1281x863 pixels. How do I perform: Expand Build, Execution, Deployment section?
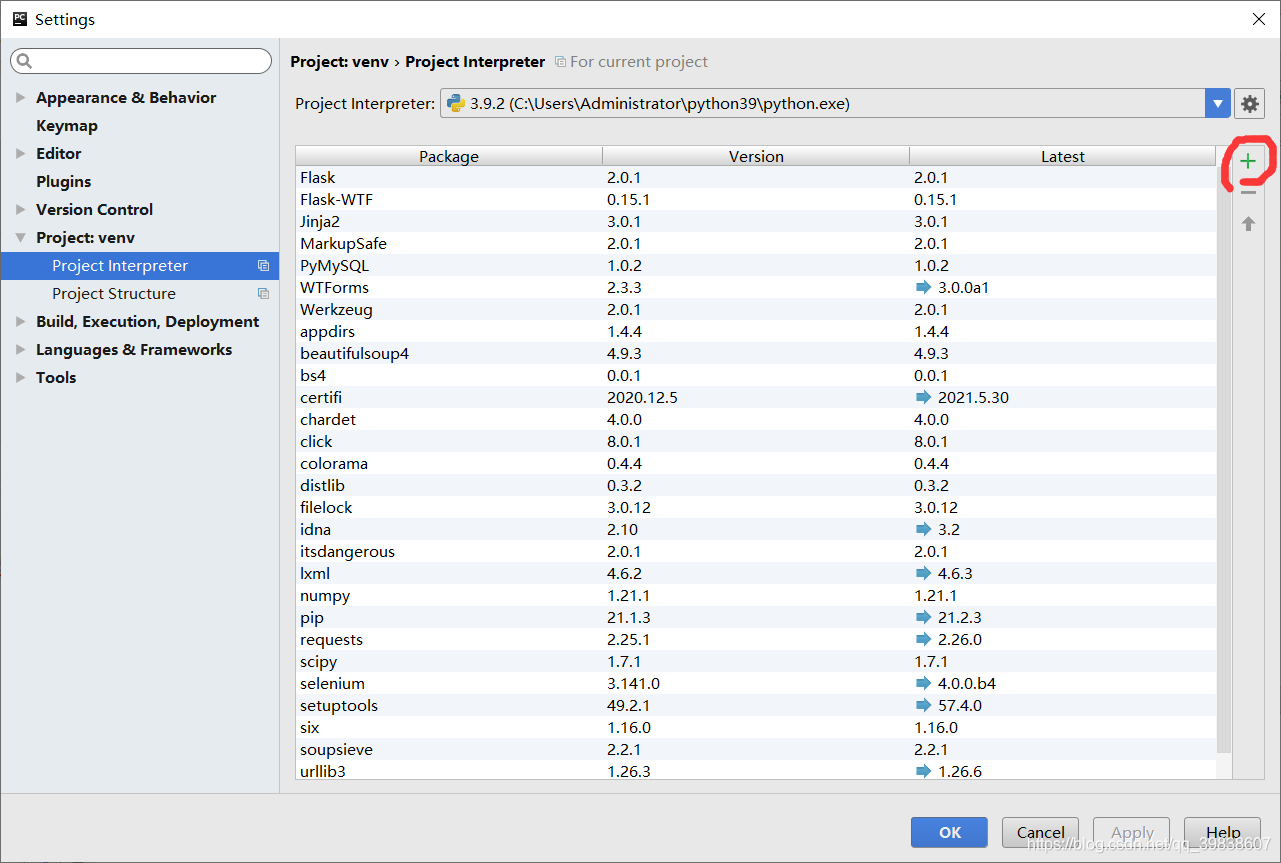[21, 322]
